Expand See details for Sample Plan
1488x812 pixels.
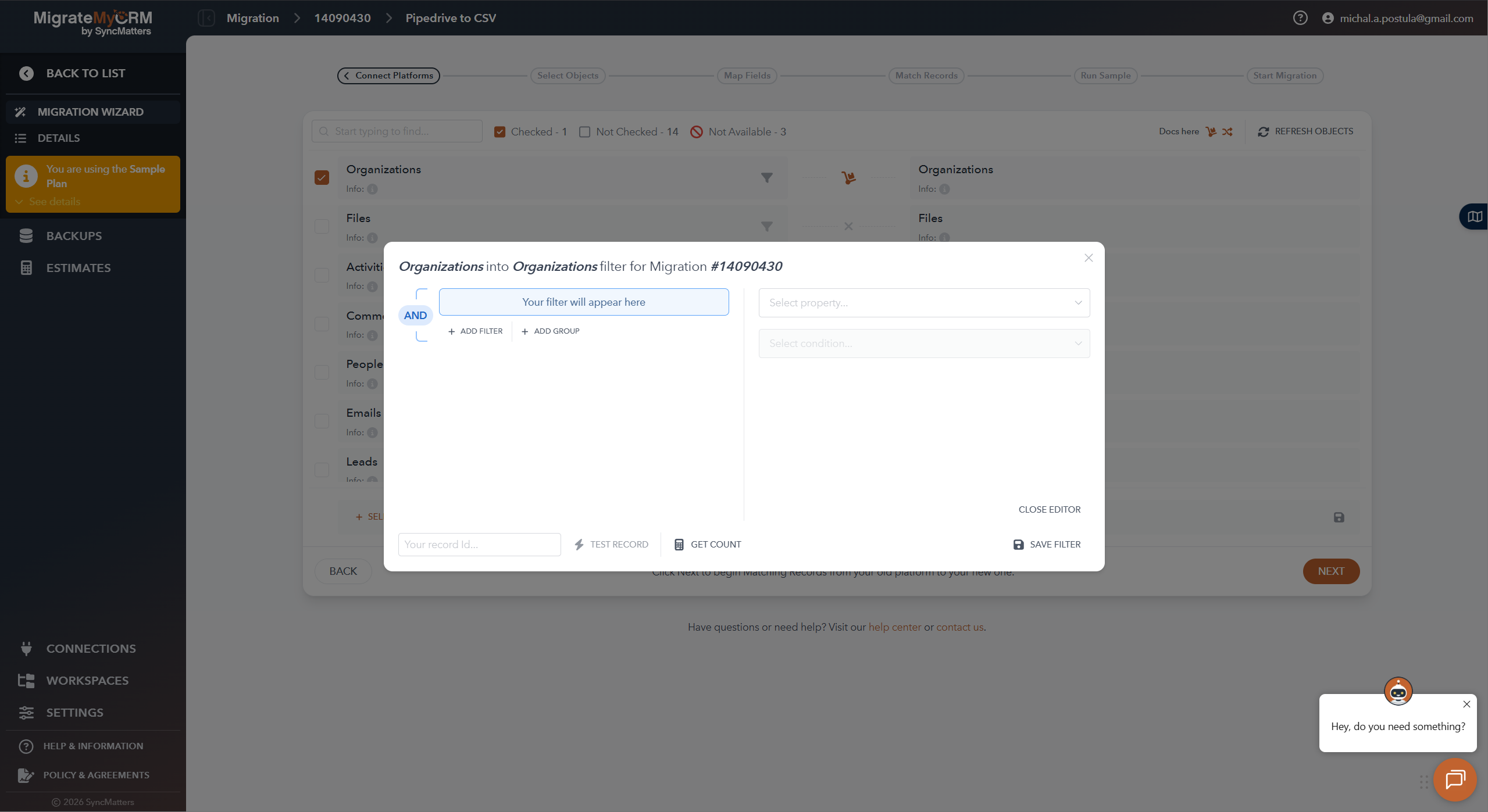[x=48, y=202]
